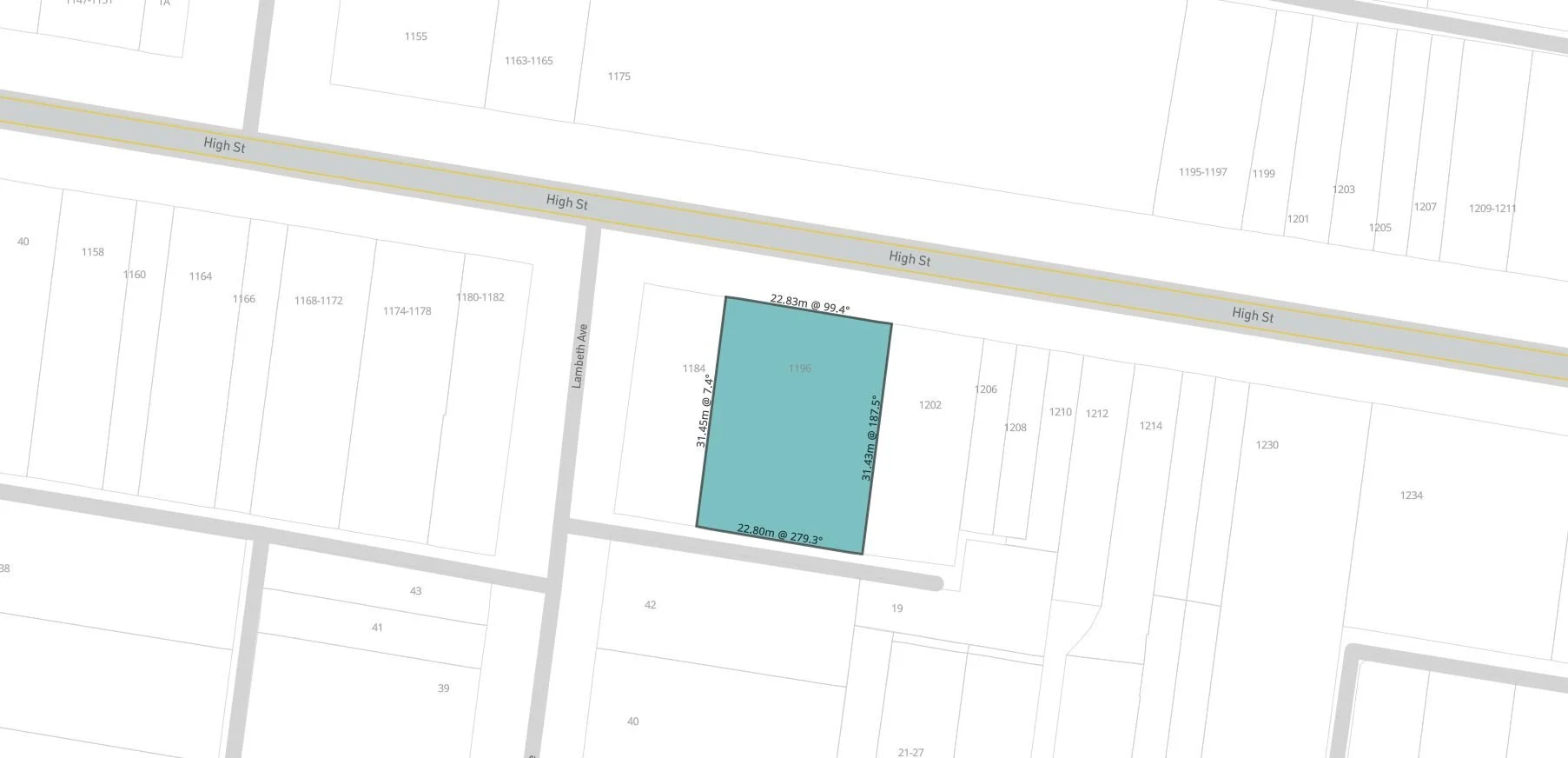The height and width of the screenshot is (758, 1568).
Task: Click the lot number 1208
Action: pyautogui.click(x=1016, y=428)
